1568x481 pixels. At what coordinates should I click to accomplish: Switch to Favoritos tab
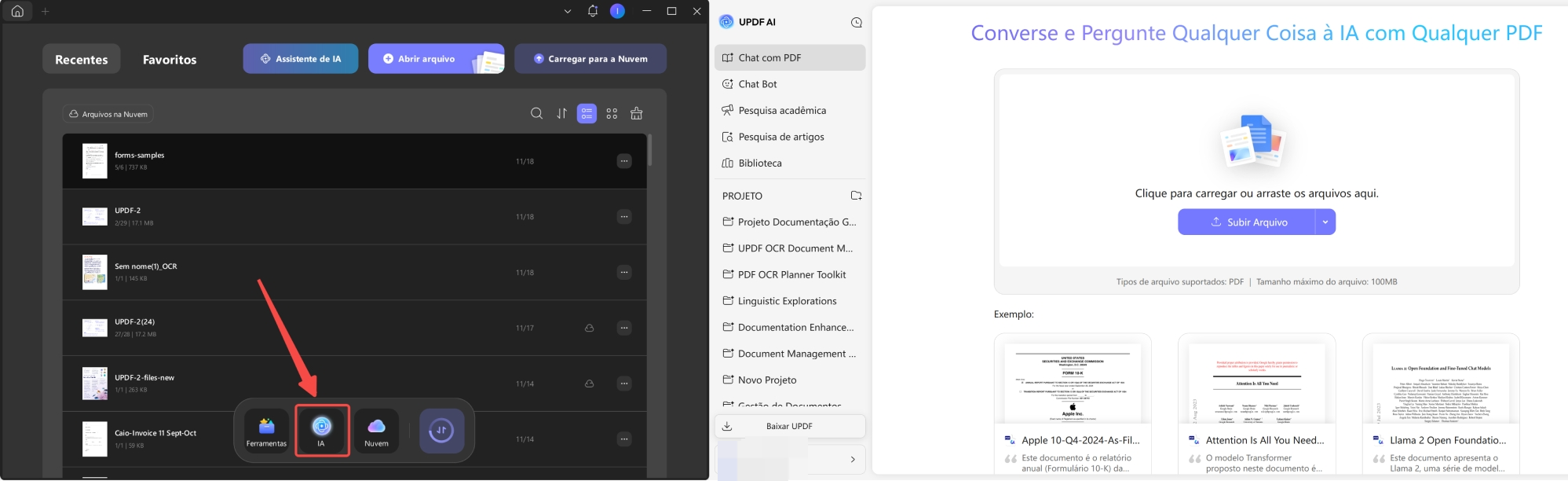coord(170,59)
